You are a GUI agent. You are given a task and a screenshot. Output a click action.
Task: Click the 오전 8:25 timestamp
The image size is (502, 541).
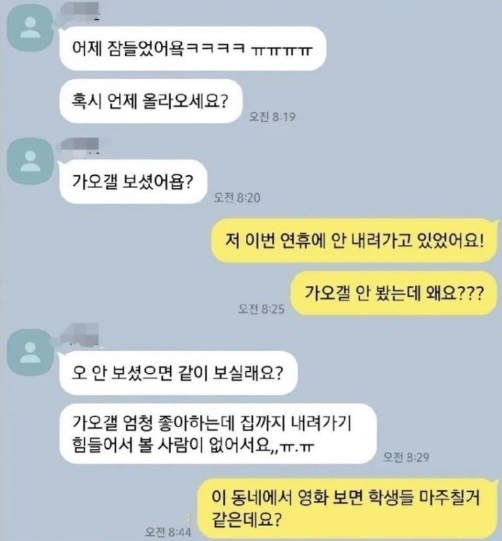tap(261, 309)
